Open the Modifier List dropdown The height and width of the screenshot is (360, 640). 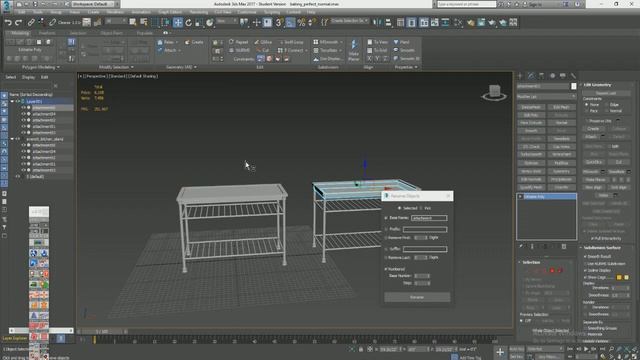546,97
